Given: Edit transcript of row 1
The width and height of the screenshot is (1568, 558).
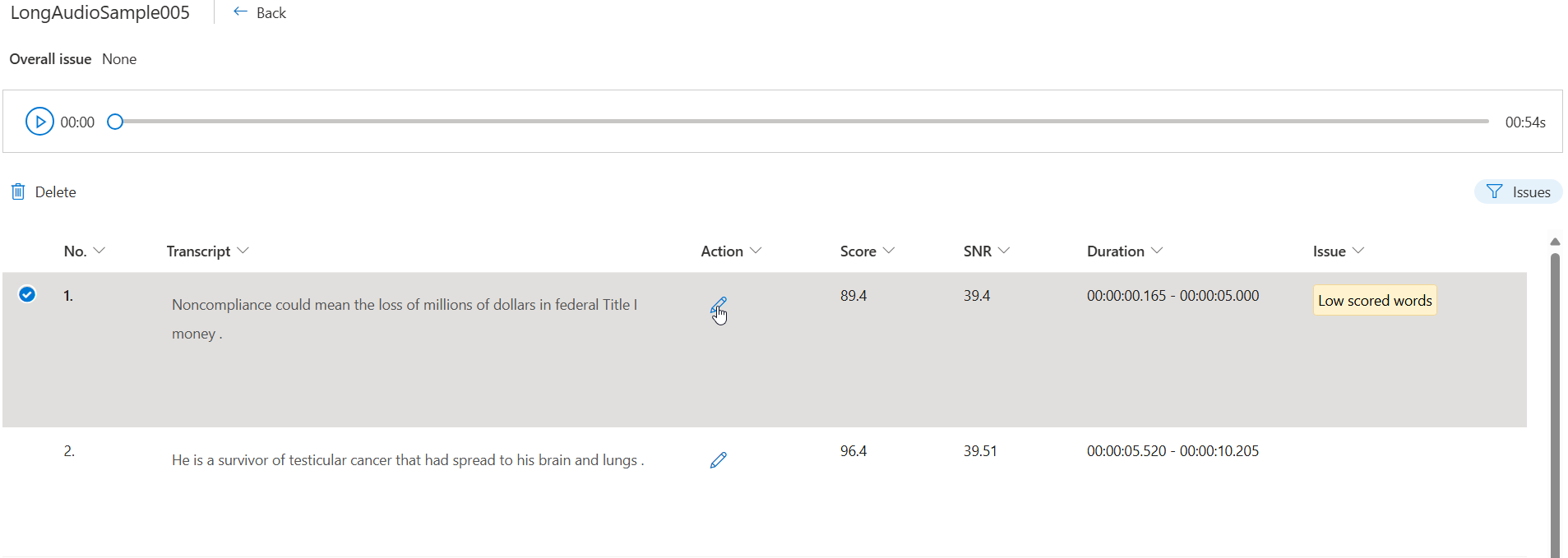Looking at the screenshot, I should pos(718,306).
